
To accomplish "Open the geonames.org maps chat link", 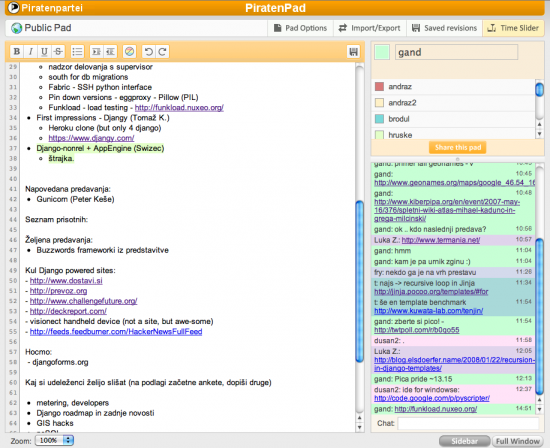I will tap(455, 182).
